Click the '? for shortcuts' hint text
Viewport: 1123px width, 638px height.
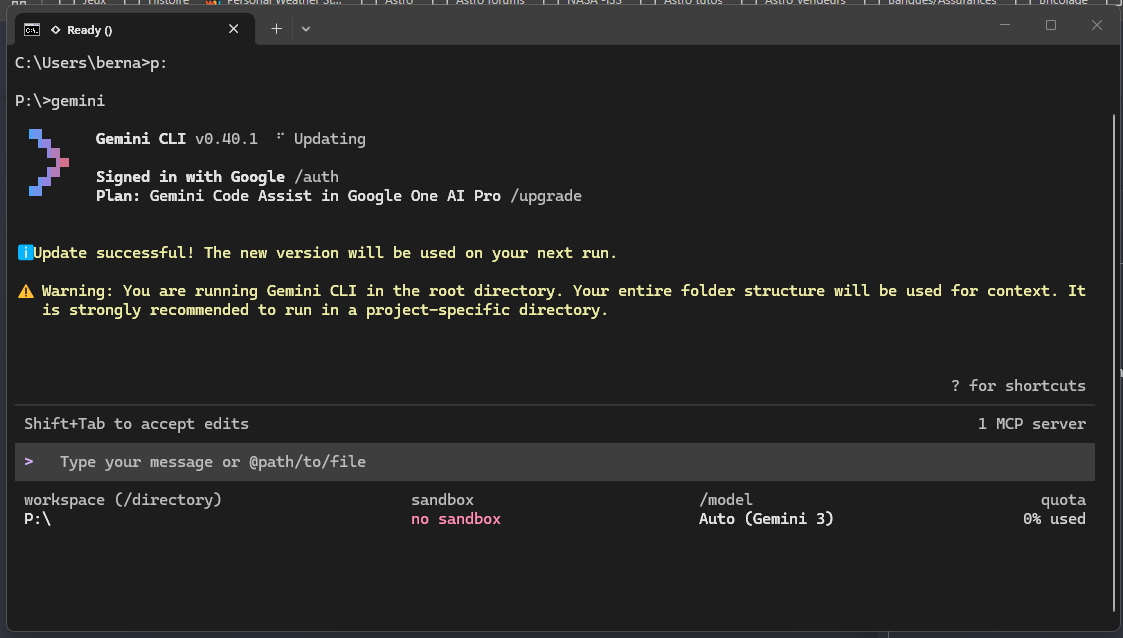pos(1018,386)
